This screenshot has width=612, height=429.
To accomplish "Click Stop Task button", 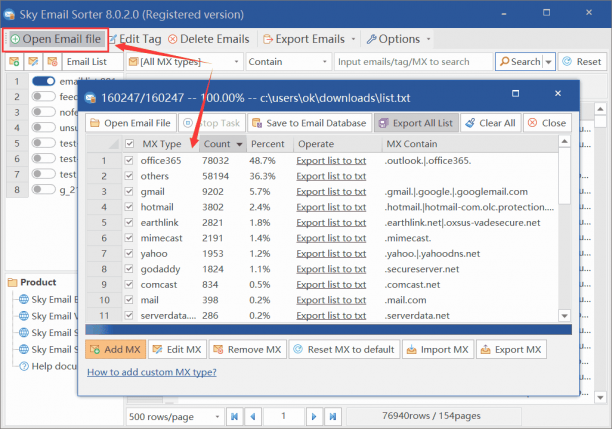I will (x=212, y=123).
